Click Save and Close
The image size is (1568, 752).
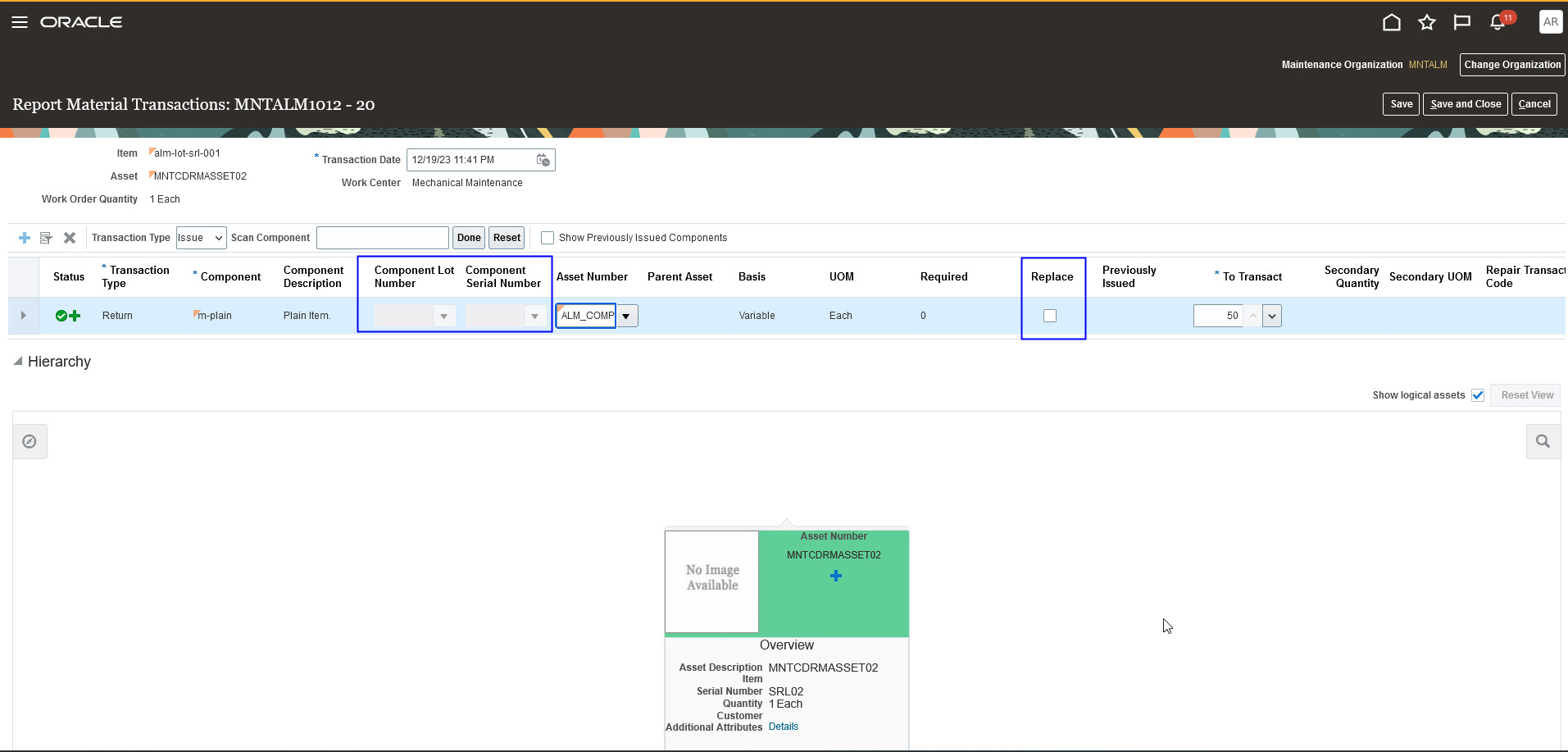[x=1465, y=104]
